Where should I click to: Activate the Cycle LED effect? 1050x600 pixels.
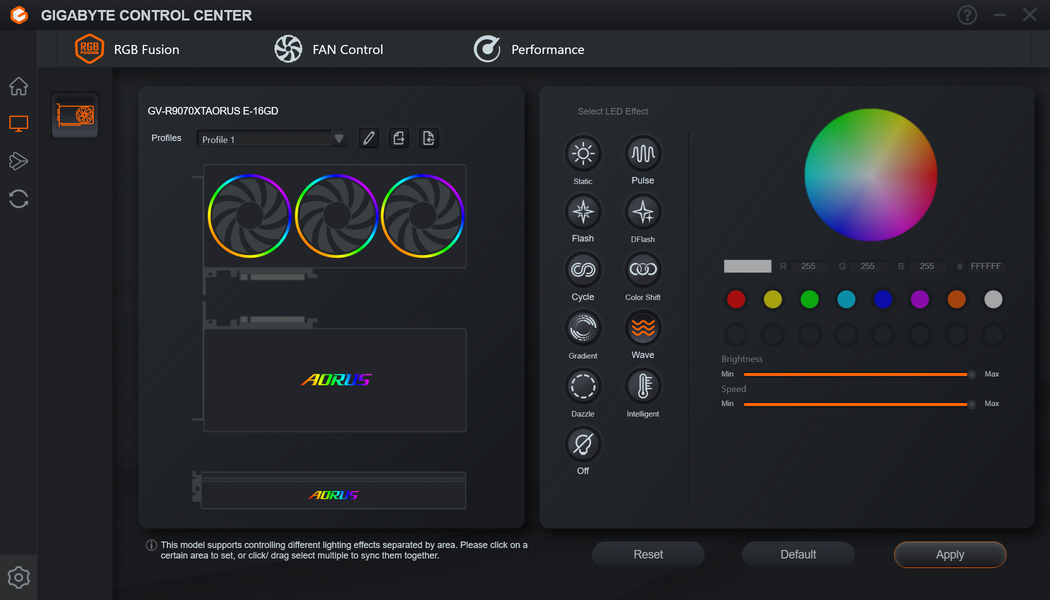(x=583, y=270)
